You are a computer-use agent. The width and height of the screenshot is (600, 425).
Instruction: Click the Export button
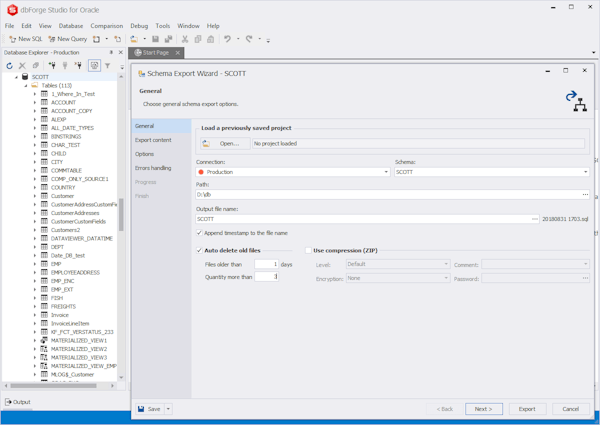pos(527,409)
